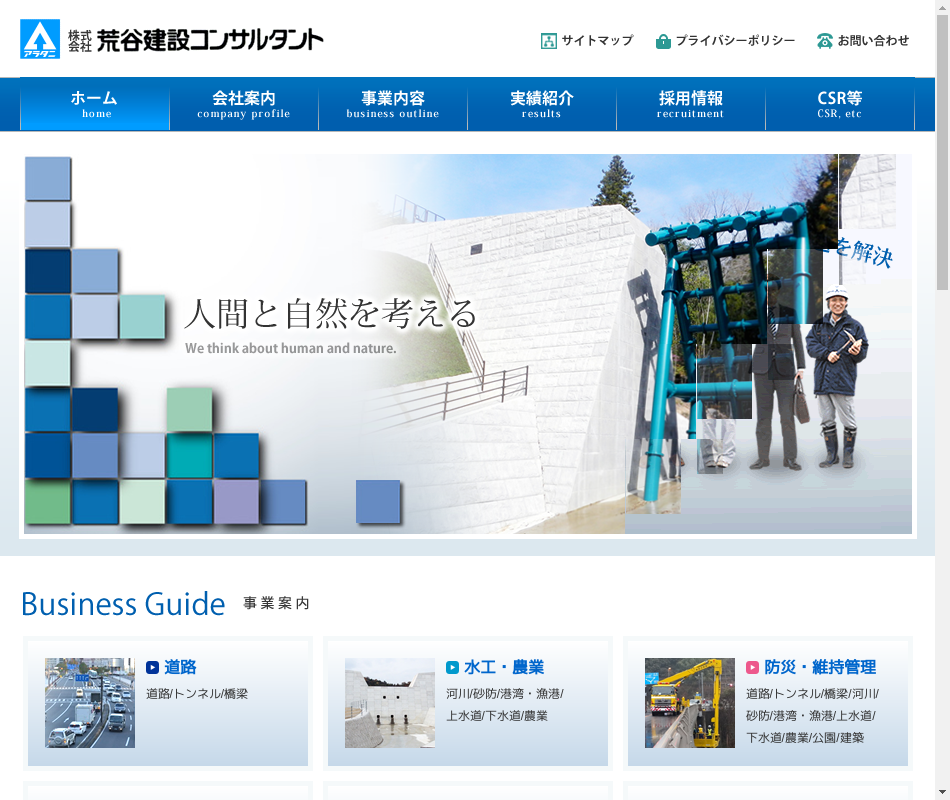Screen dimensions: 950x800
Task: Open the 会社案内 company profile menu
Action: pos(244,104)
